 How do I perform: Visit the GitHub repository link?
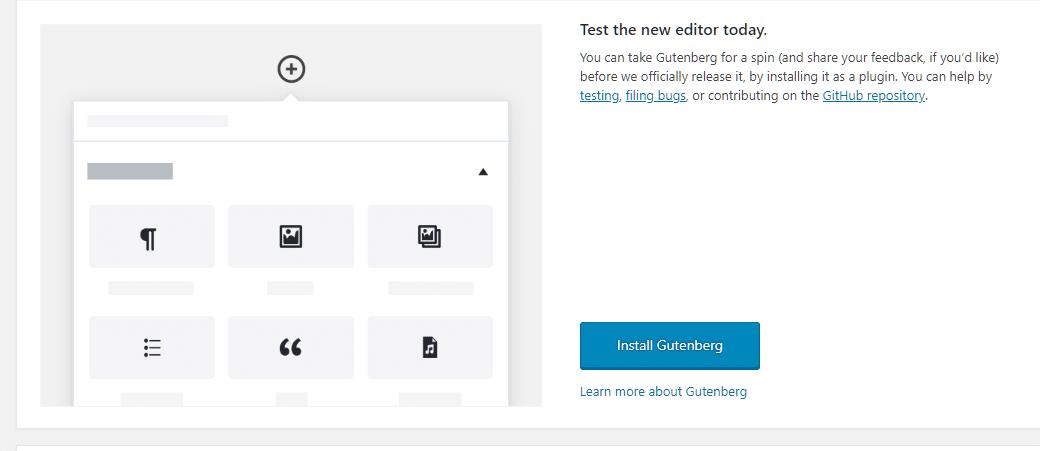pos(874,96)
